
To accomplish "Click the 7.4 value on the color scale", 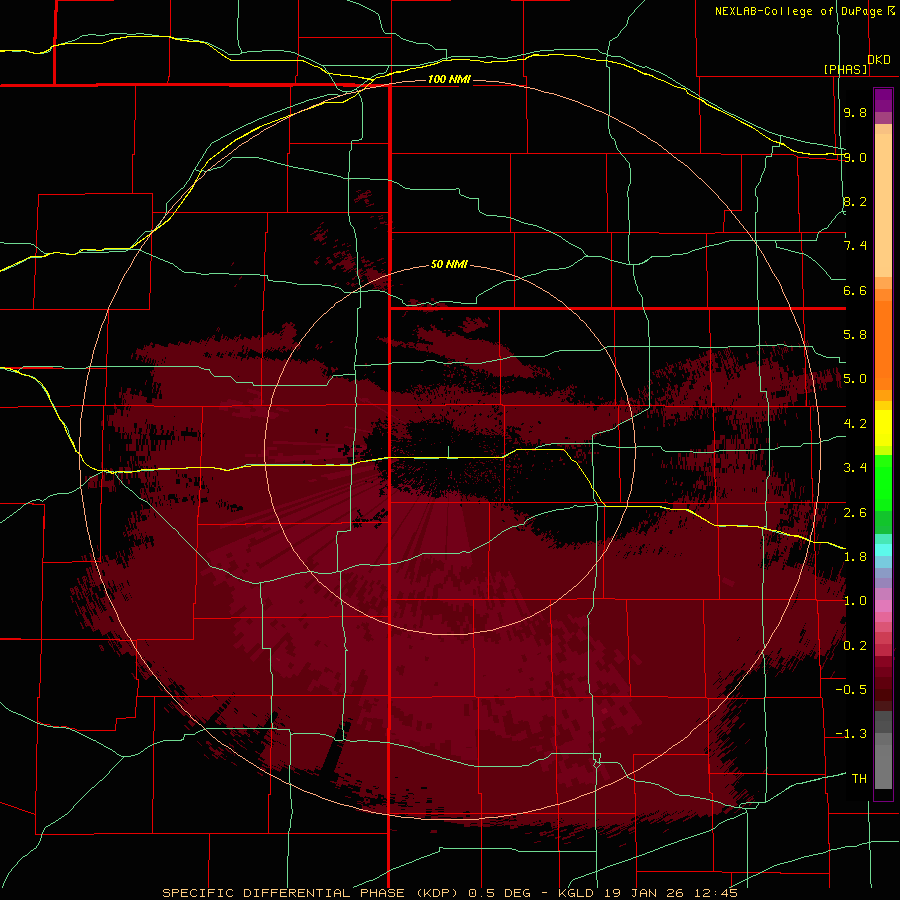I will pos(855,246).
